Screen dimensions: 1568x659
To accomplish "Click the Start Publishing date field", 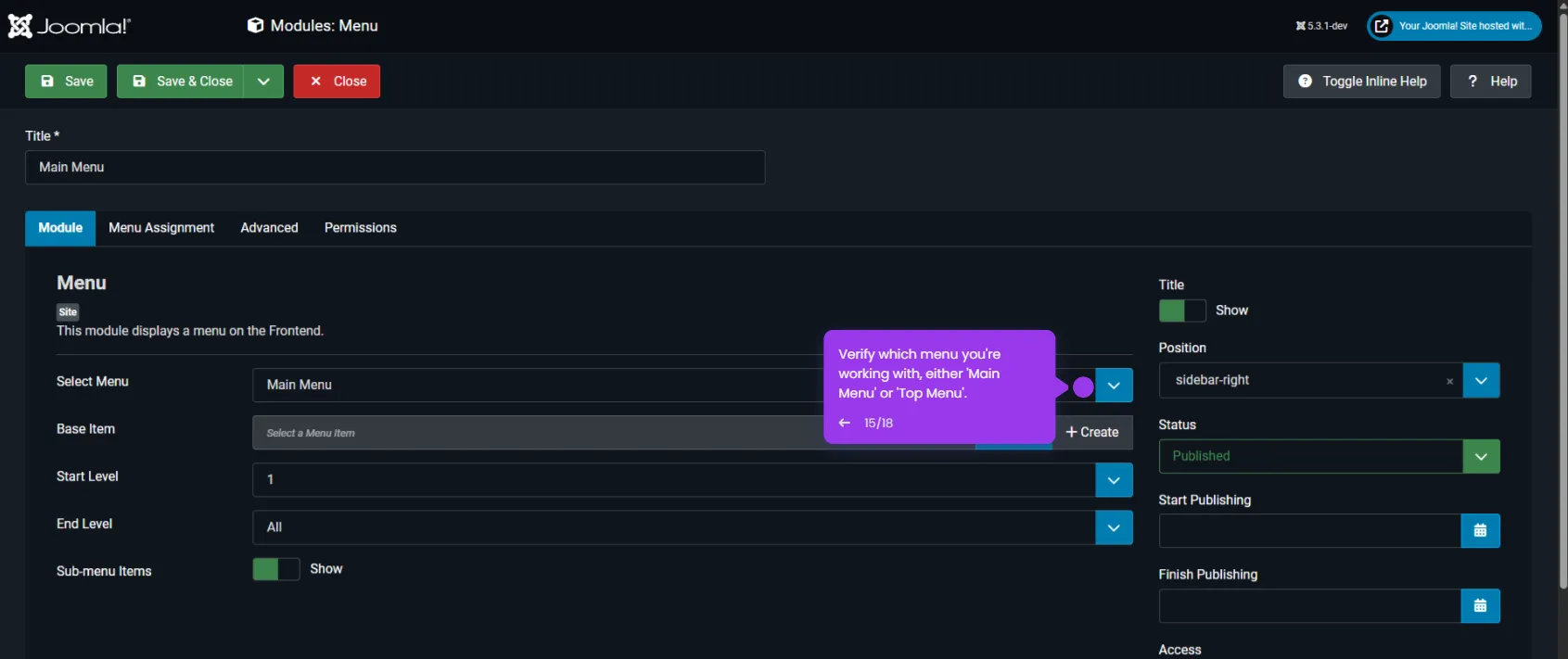I will (x=1310, y=531).
